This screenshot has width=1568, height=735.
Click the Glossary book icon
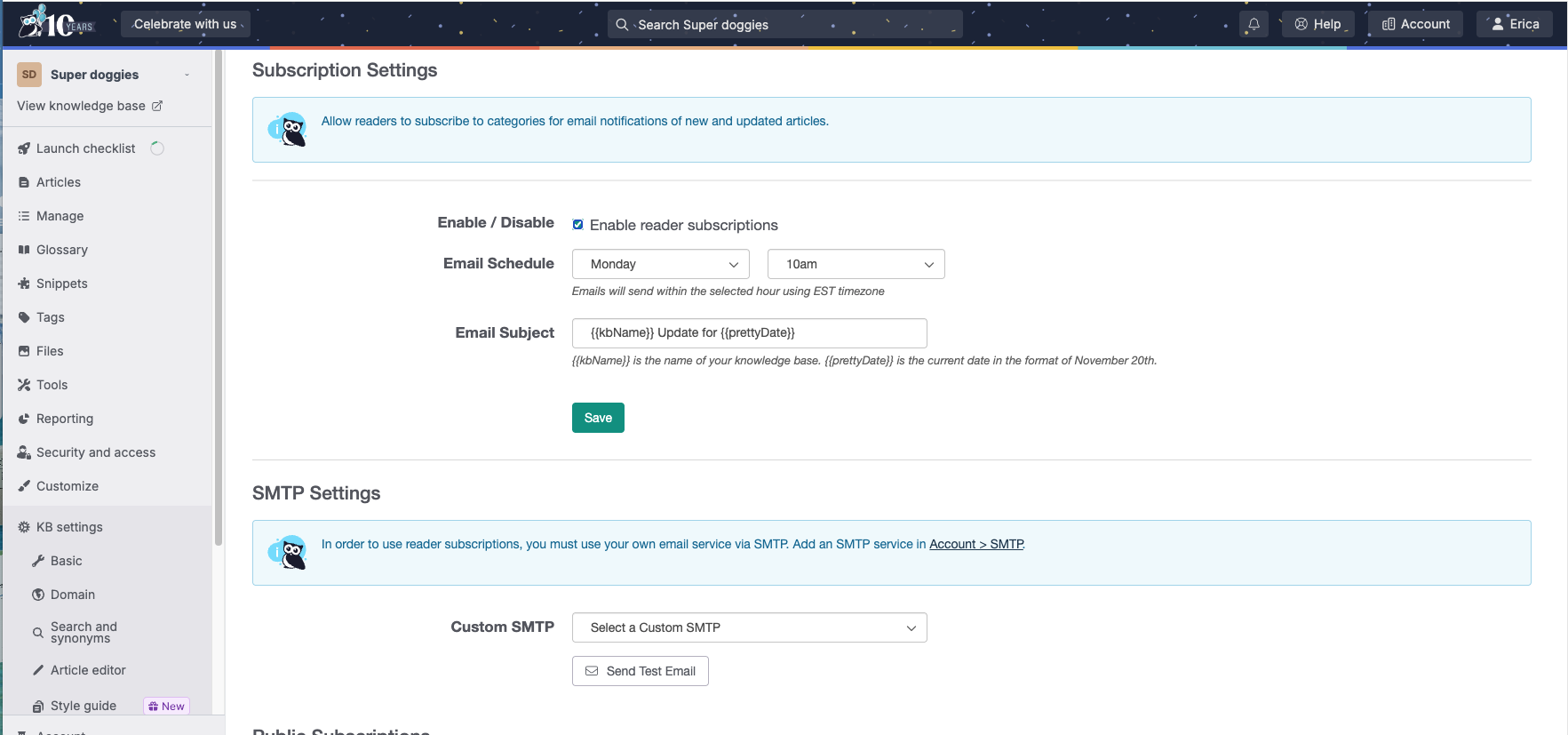coord(24,250)
